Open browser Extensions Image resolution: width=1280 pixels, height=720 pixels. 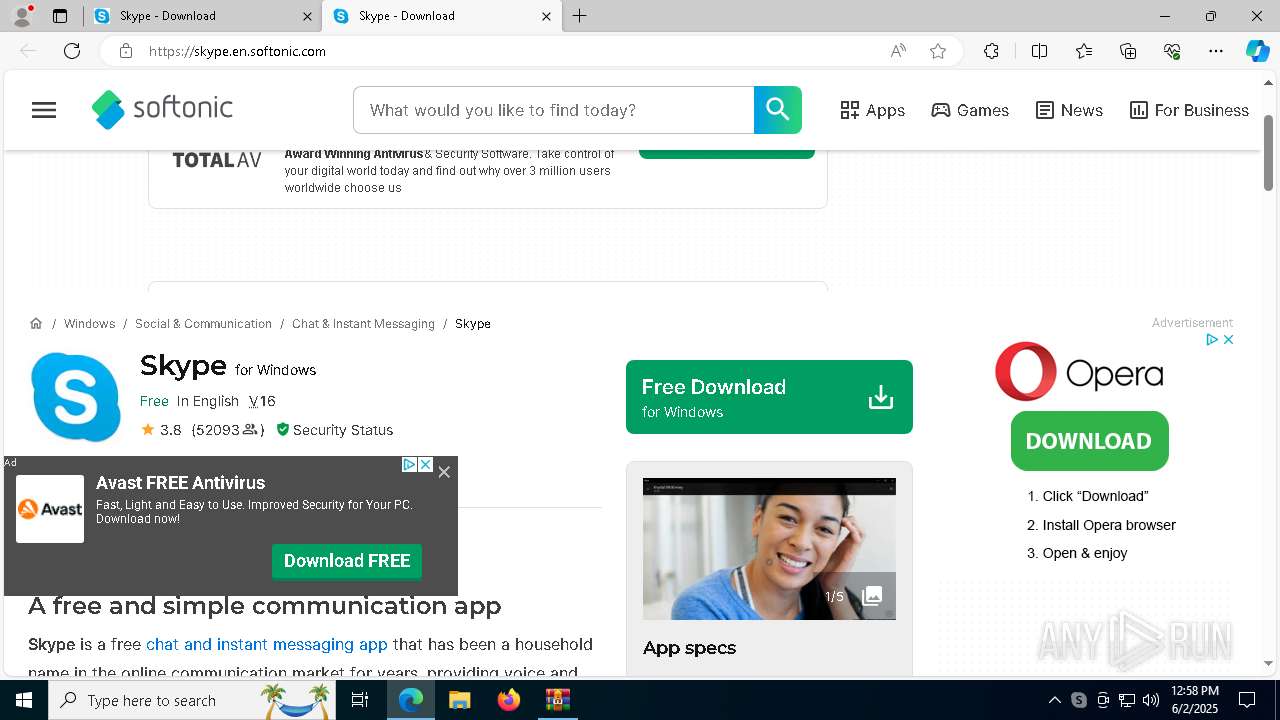pyautogui.click(x=991, y=51)
